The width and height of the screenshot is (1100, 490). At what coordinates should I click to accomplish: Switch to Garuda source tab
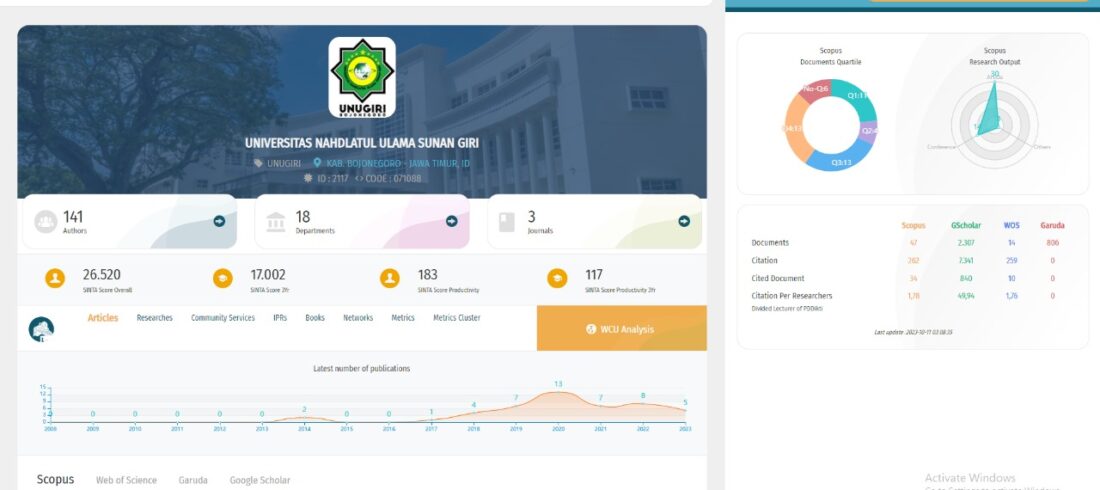click(193, 480)
